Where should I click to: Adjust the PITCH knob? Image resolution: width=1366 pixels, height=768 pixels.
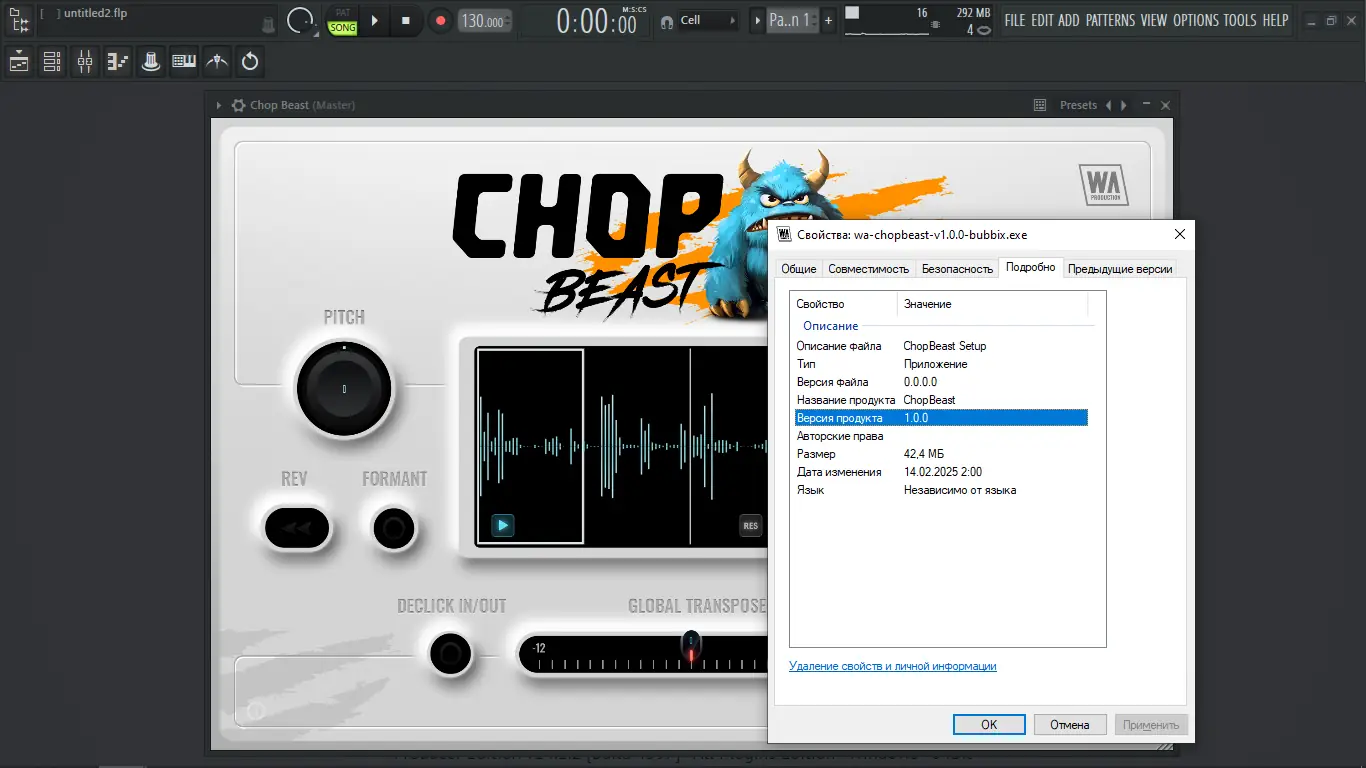pos(344,388)
